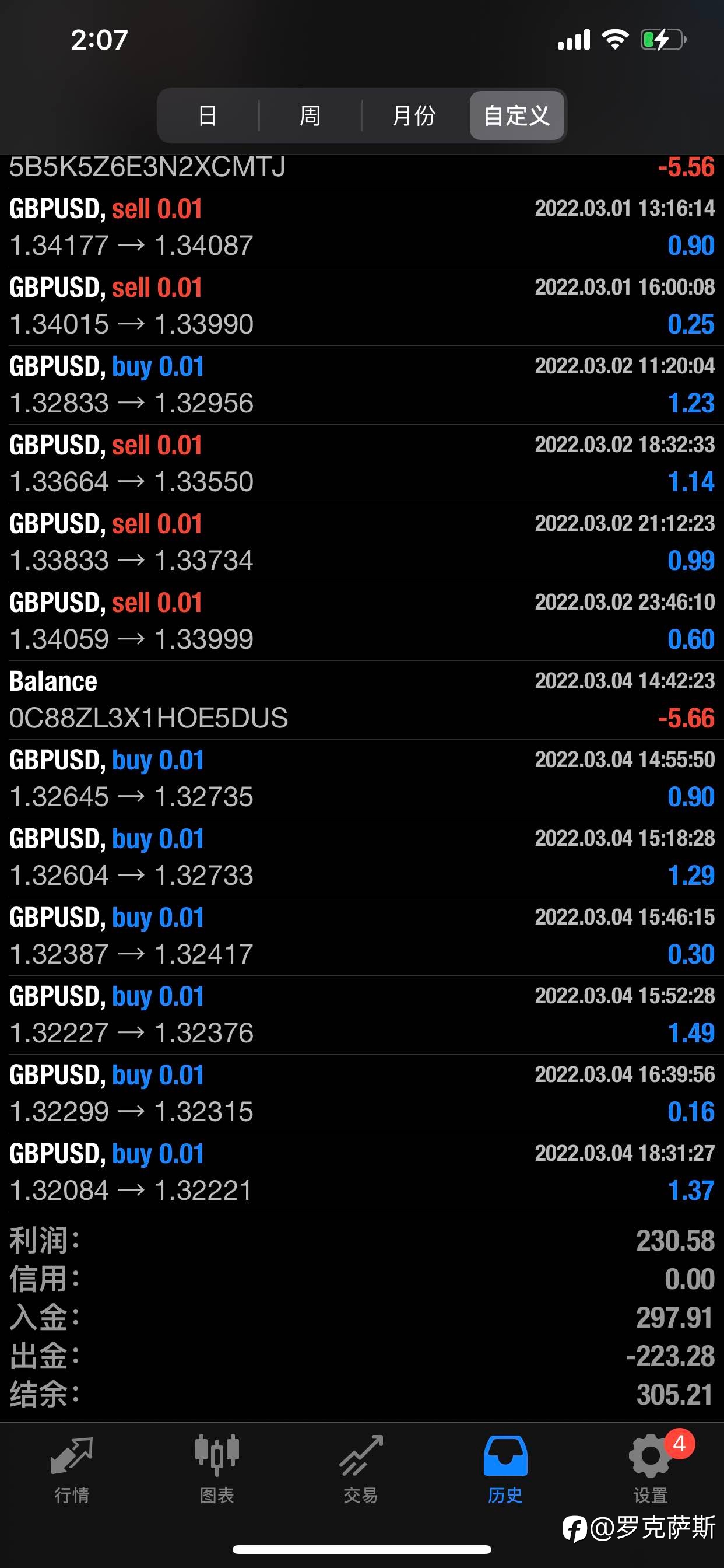Open GBPUSD buy trade at 18:31:27
The height and width of the screenshot is (1568, 724).
362,1172
